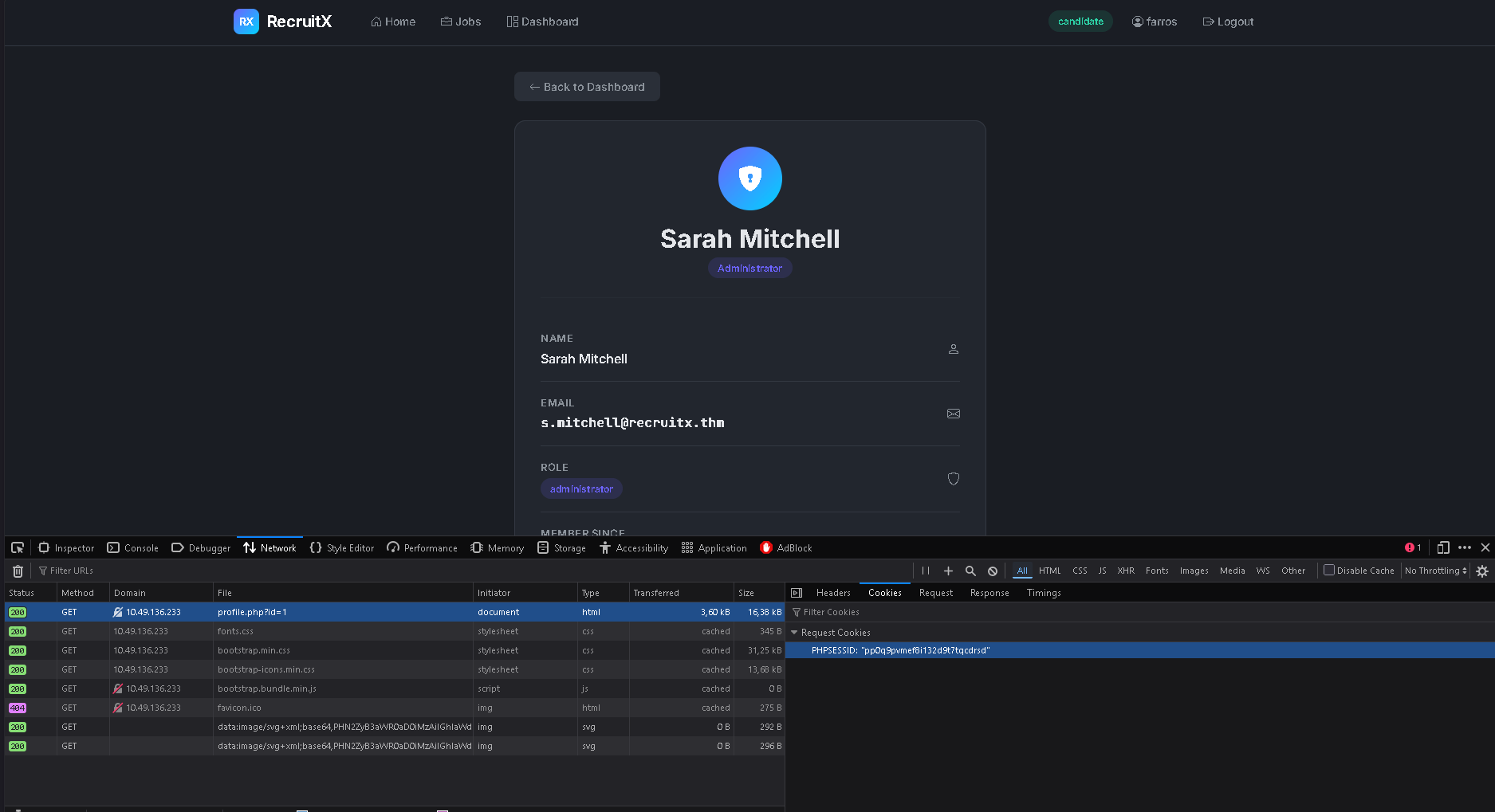Open the No Throttling dropdown
Screen dimensions: 1495x812
[x=1435, y=571]
